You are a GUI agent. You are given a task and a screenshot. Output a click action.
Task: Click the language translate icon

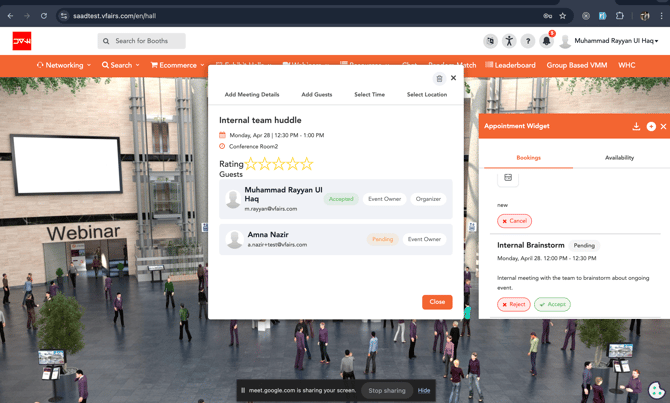pyautogui.click(x=490, y=41)
